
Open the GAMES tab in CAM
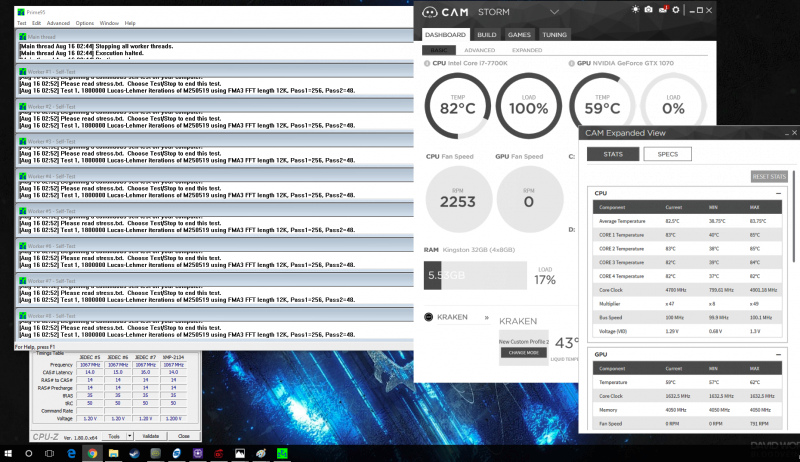coord(519,35)
